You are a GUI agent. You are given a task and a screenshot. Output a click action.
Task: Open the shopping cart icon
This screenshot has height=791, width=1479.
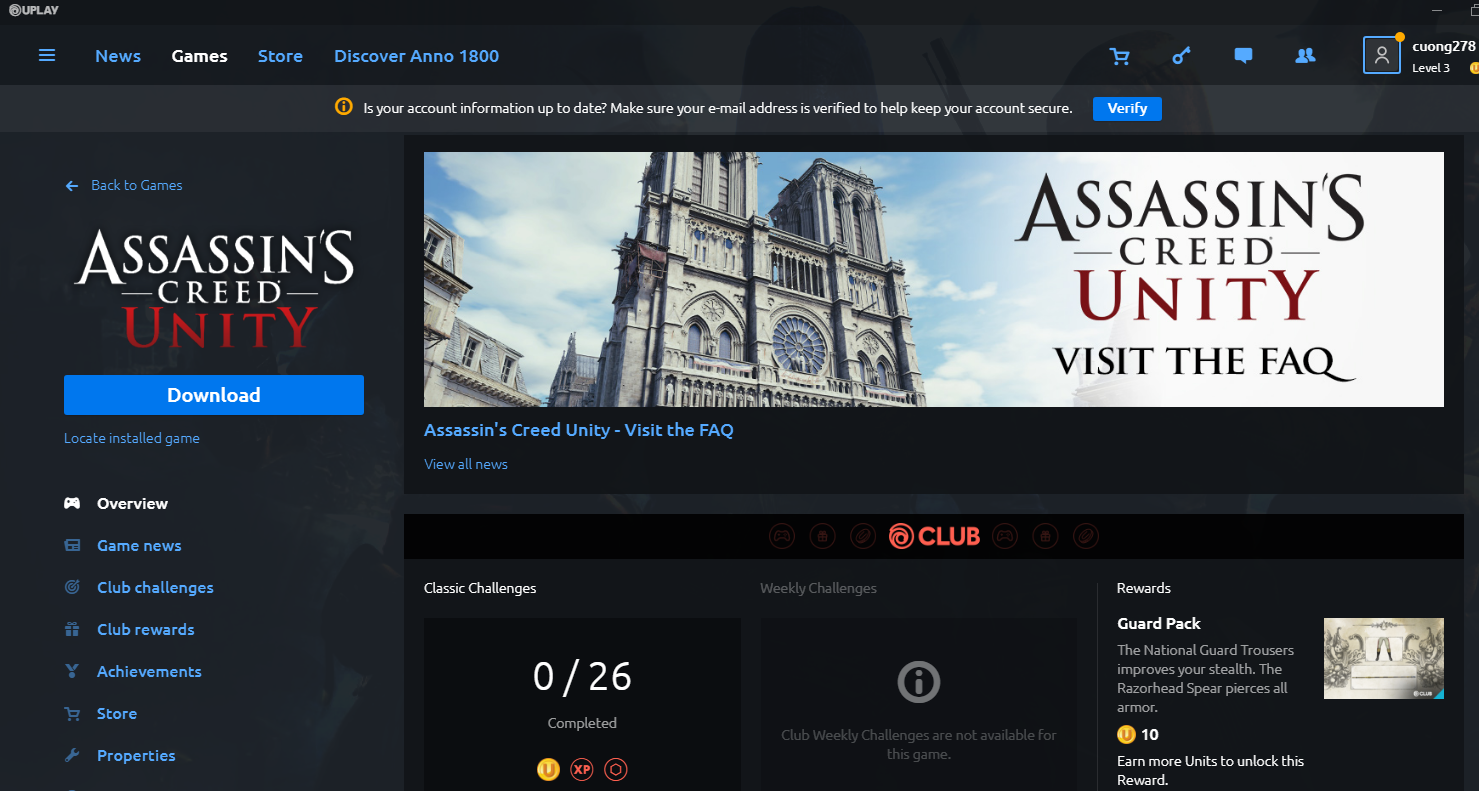(1120, 56)
